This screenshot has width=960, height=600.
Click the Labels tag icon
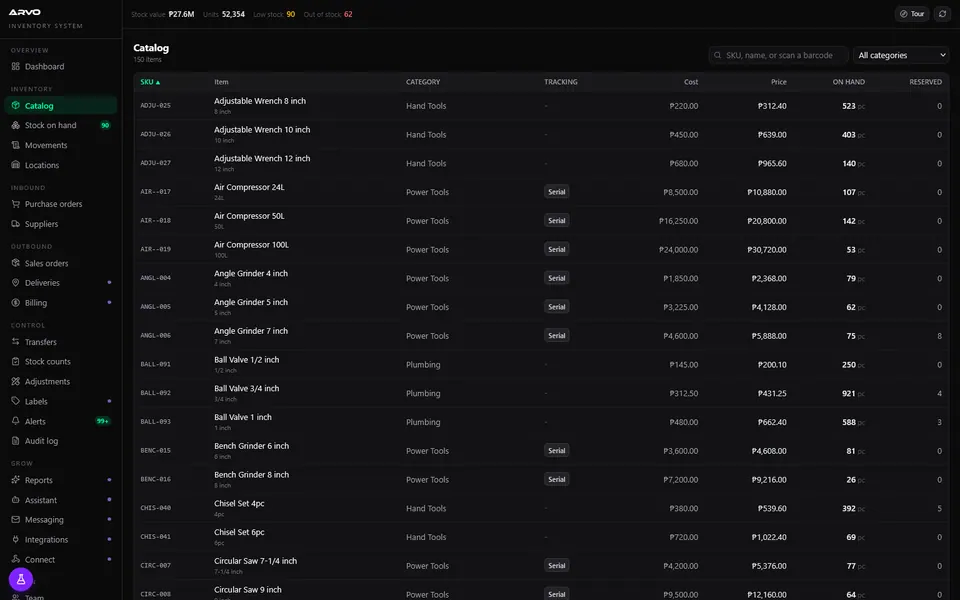[16, 401]
